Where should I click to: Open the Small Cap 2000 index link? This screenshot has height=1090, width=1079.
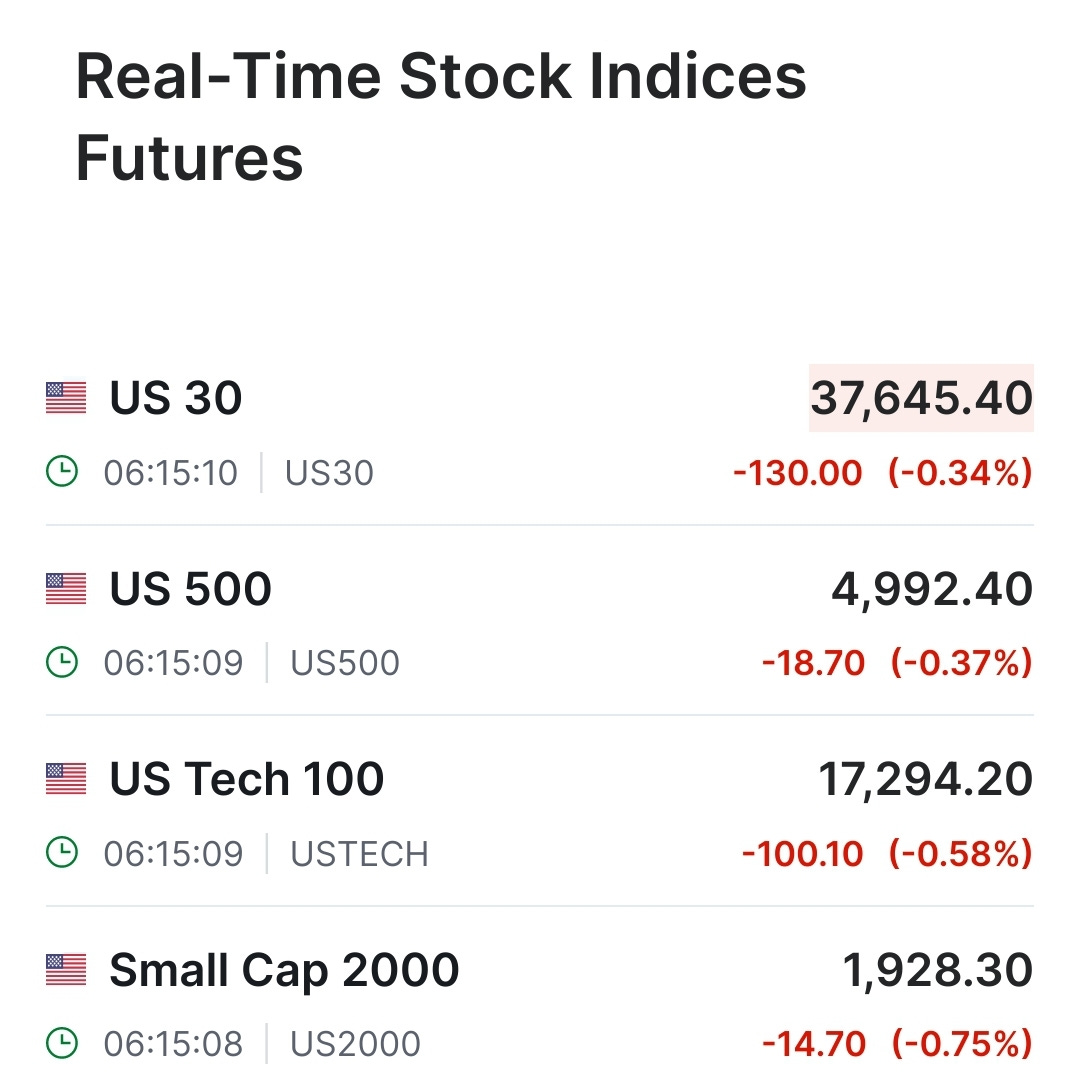point(284,970)
